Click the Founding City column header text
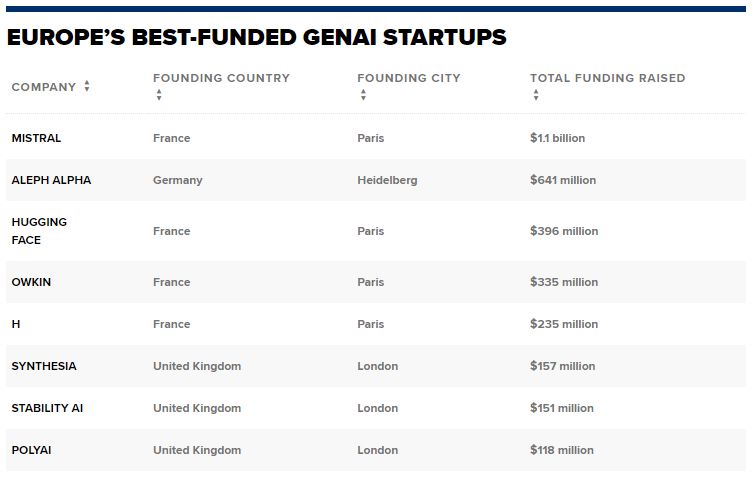Image resolution: width=756 pixels, height=481 pixels. pyautogui.click(x=409, y=78)
